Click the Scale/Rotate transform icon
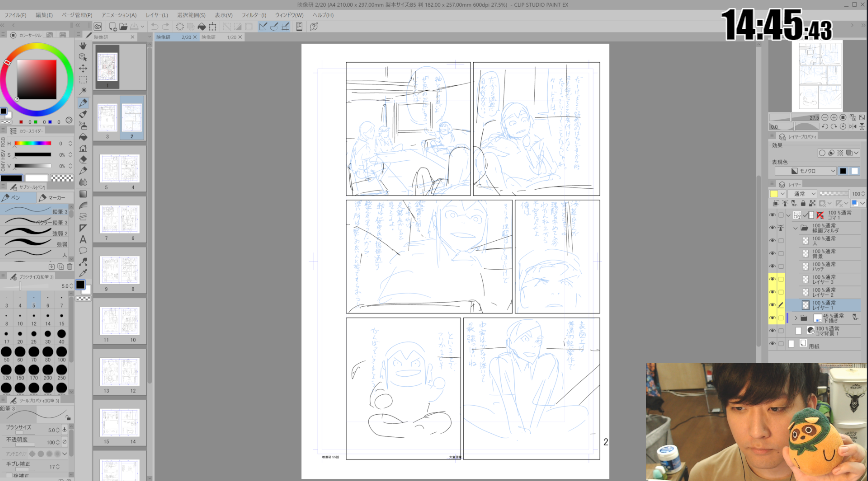Screen dimensions: 868x481 pyautogui.click(x=213, y=27)
